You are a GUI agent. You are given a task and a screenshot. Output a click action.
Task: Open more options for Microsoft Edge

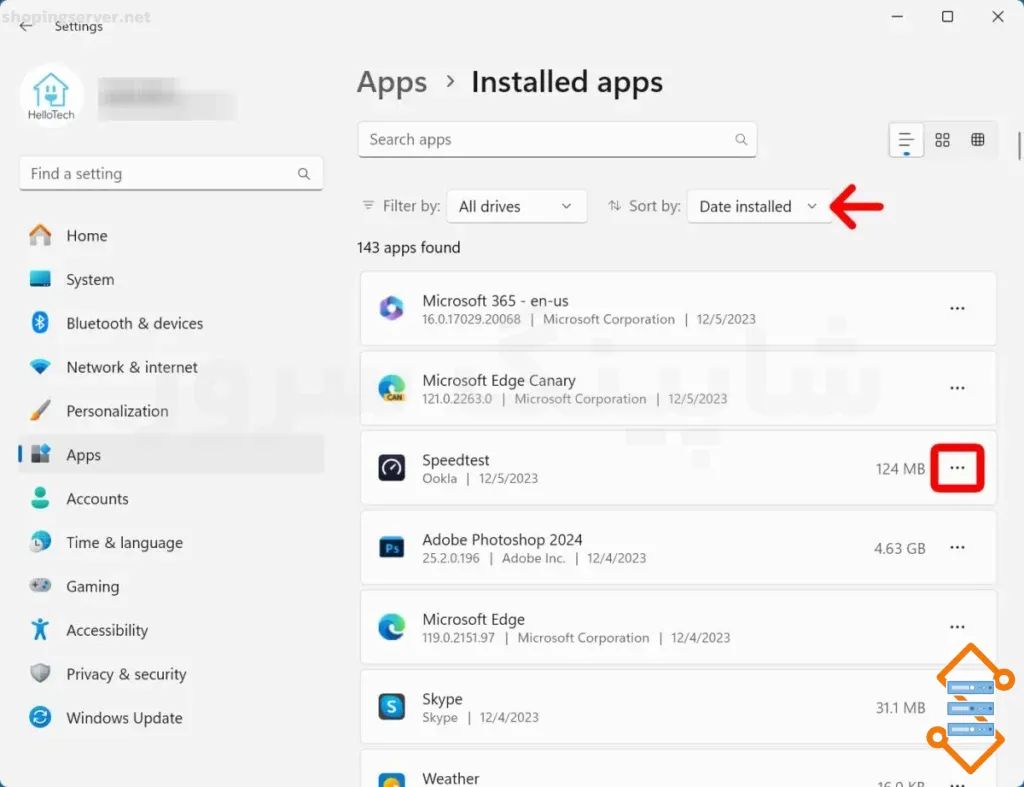(x=957, y=627)
